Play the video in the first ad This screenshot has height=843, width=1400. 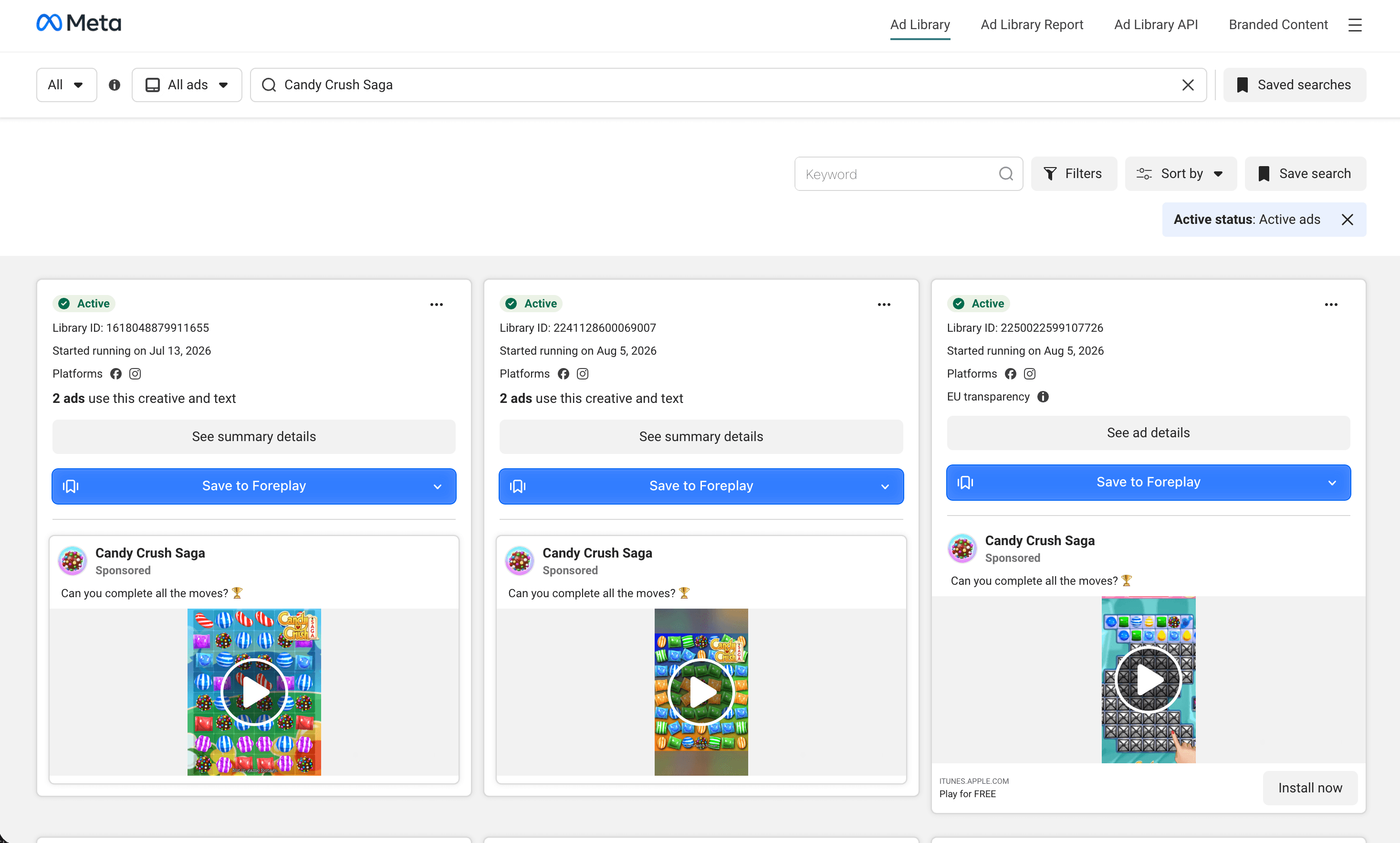tap(254, 693)
